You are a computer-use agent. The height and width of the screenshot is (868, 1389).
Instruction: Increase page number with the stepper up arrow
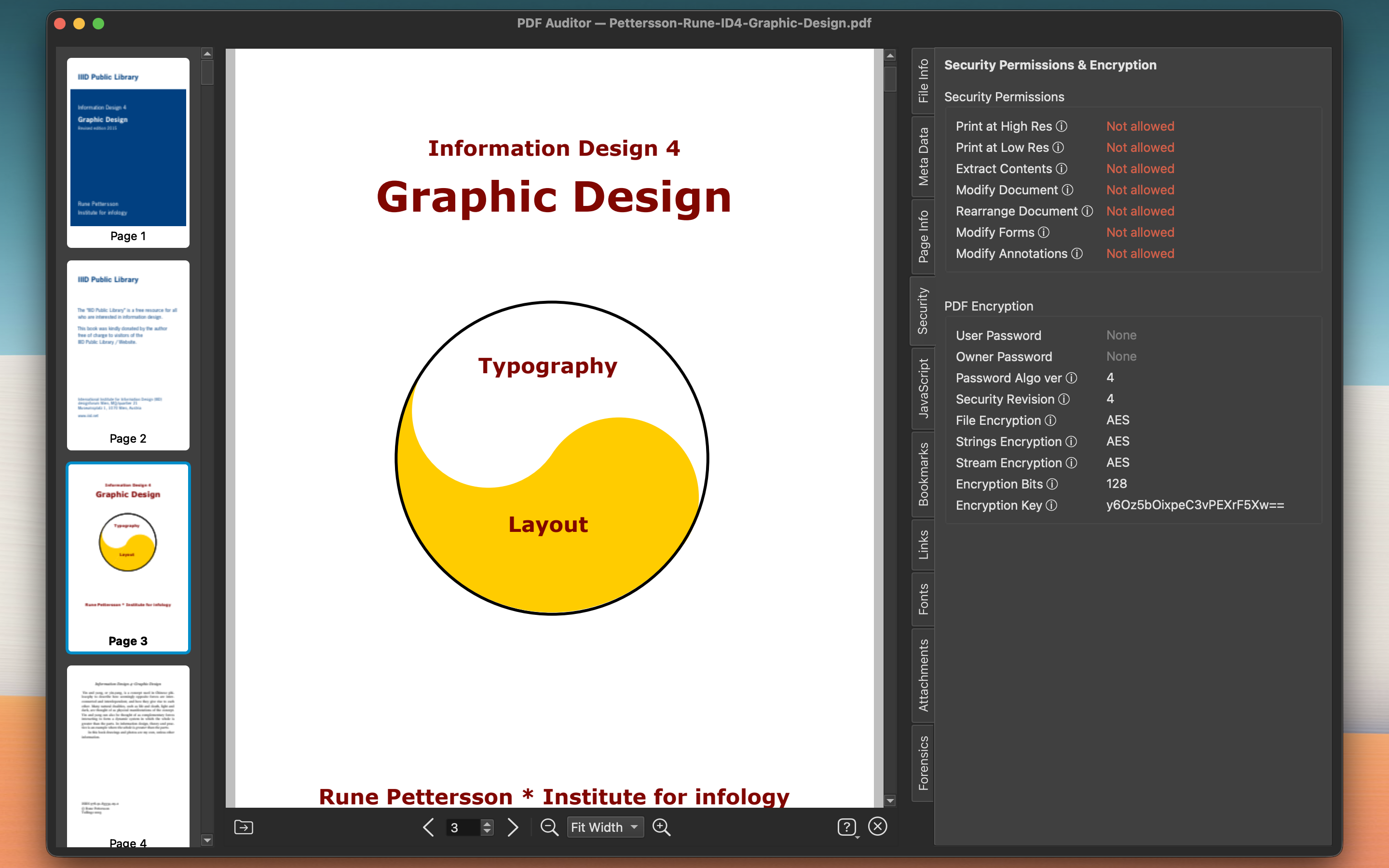pos(487,823)
